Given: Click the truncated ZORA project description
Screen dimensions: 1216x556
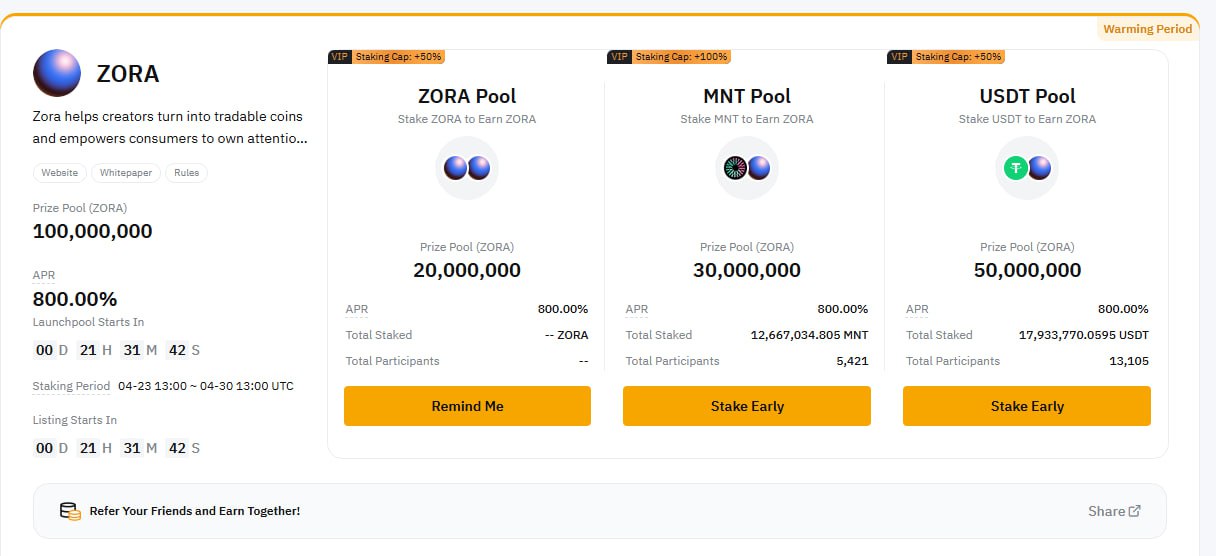Looking at the screenshot, I should tap(170, 128).
